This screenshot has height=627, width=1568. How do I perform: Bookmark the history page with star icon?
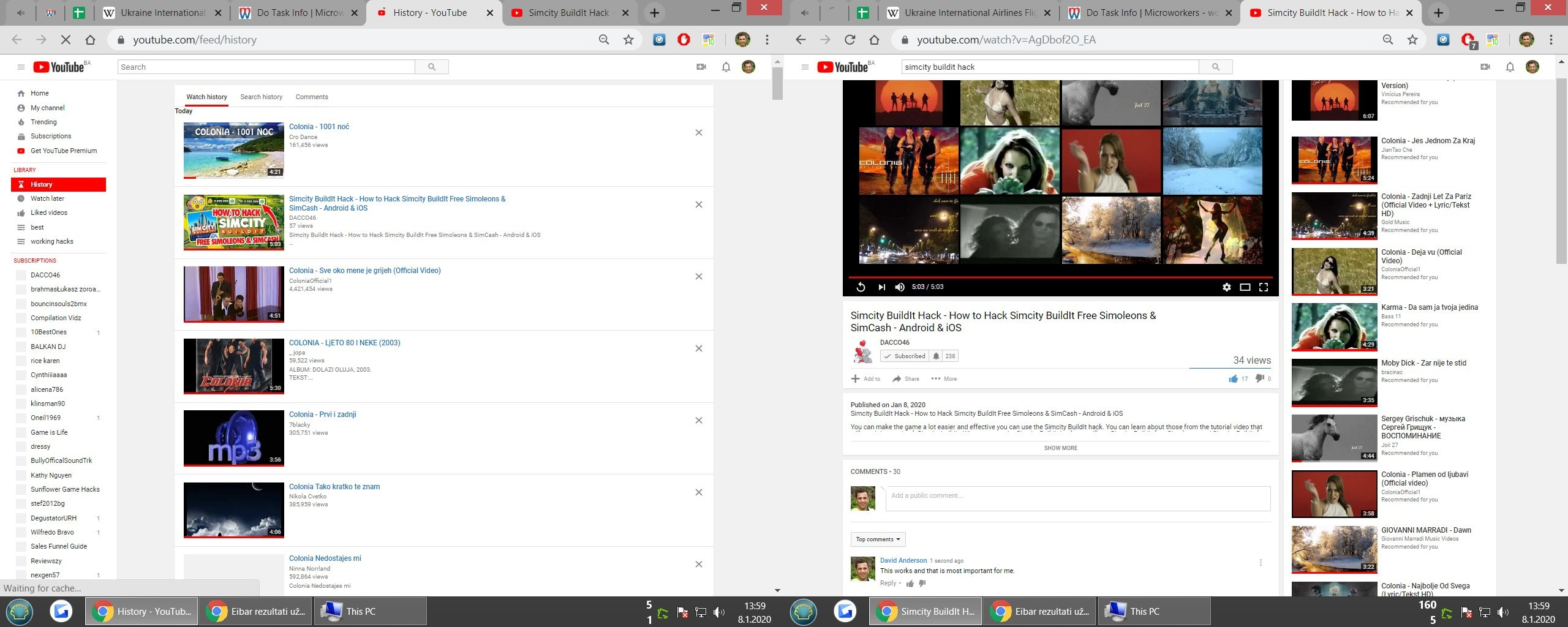coord(628,40)
